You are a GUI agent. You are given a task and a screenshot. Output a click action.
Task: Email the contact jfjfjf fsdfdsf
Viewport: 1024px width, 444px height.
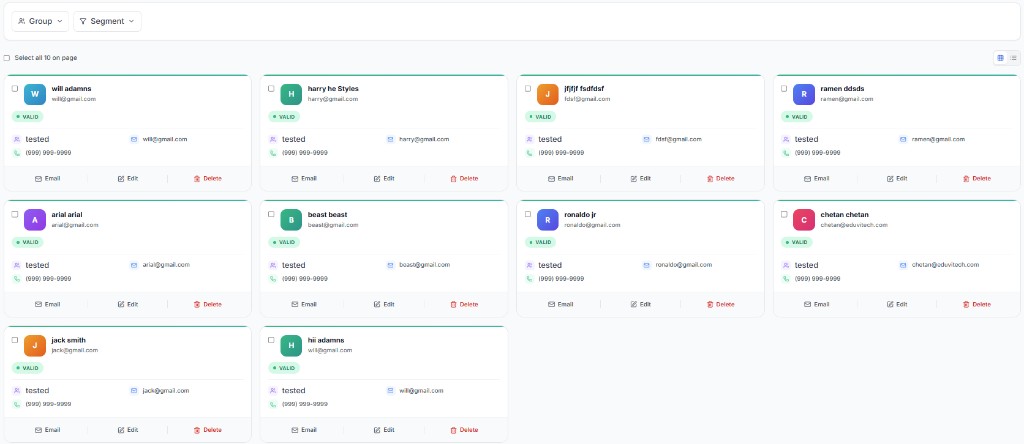click(560, 178)
